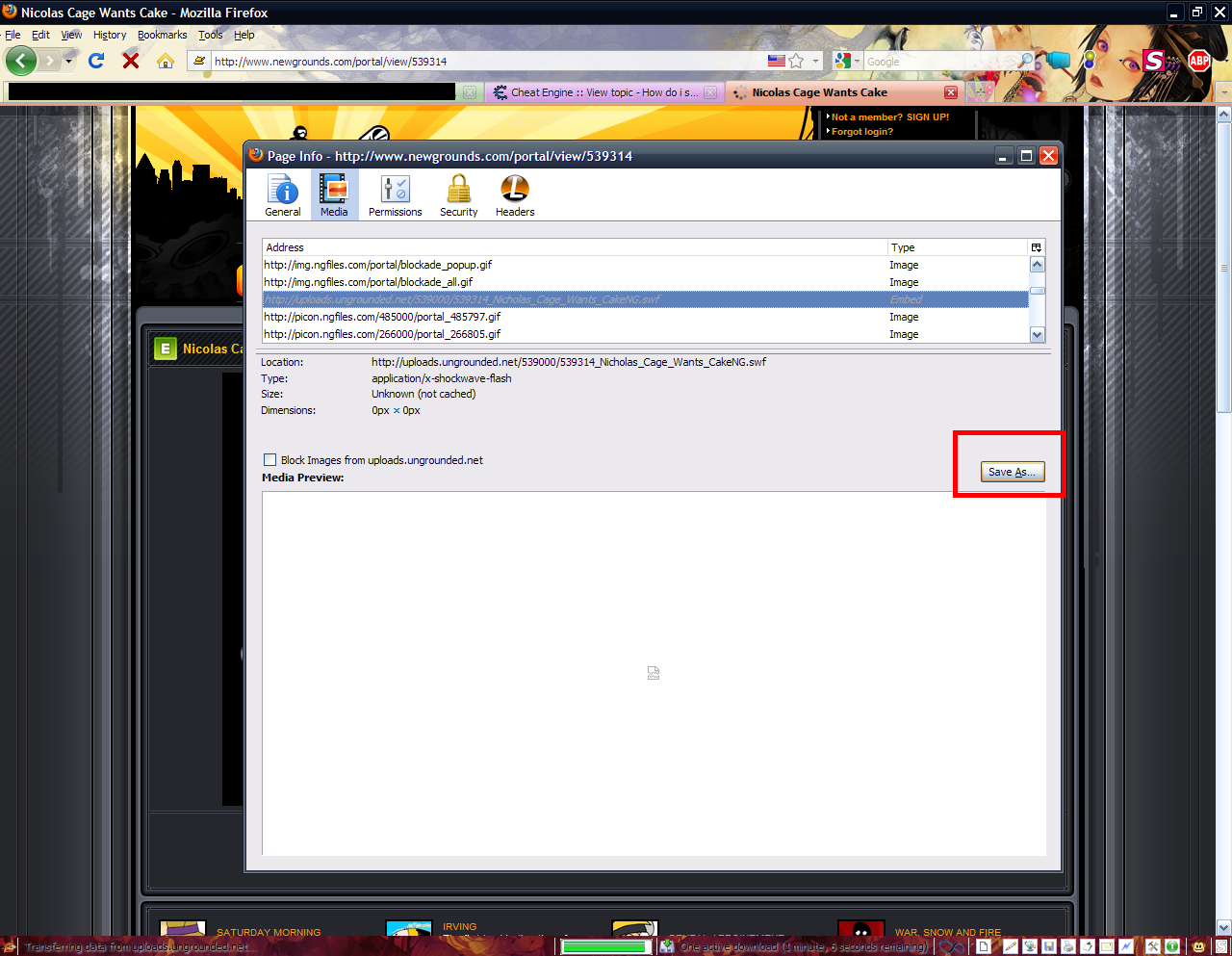Click the mail envelope icon in status bar
1232x956 pixels.
coord(1107,947)
